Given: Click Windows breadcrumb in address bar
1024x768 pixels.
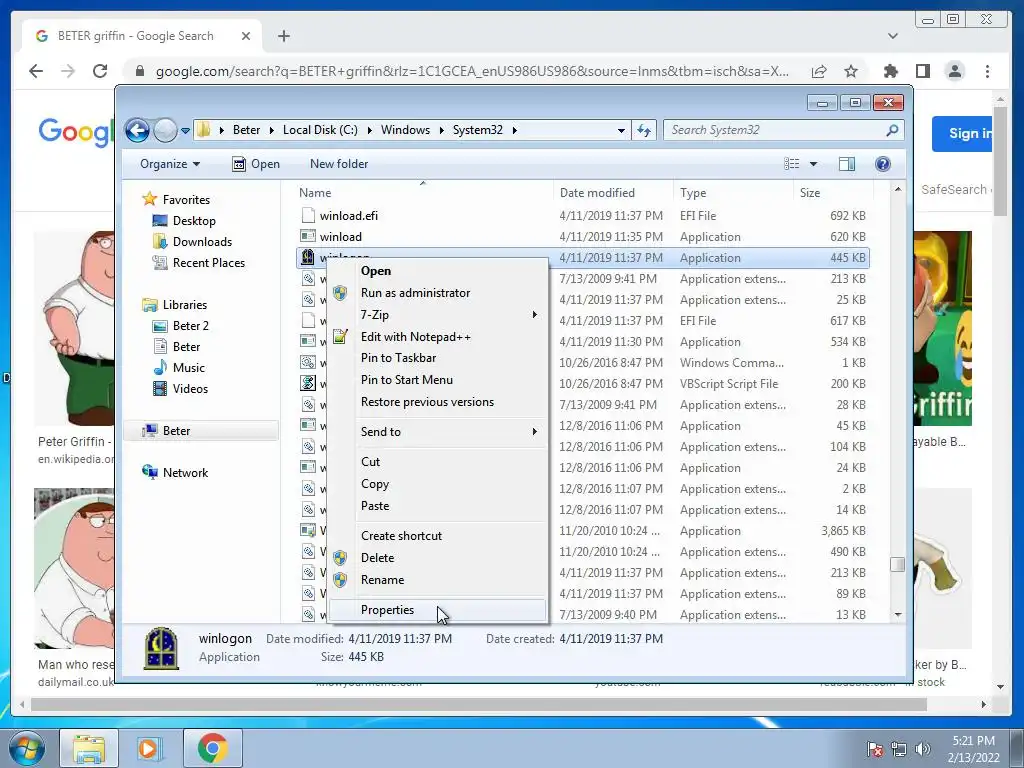Looking at the screenshot, I should [x=406, y=130].
